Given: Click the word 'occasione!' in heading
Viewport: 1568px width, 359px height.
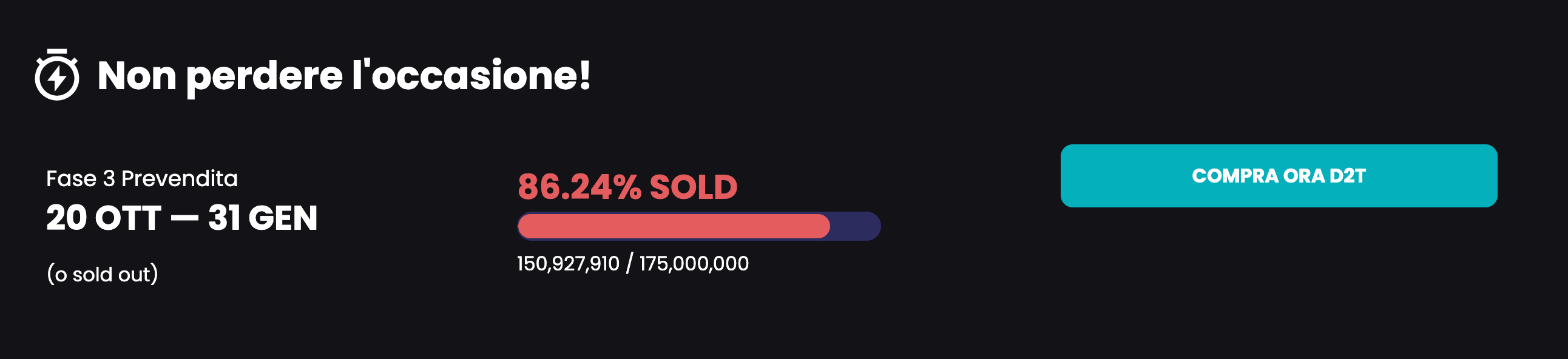Looking at the screenshot, I should 481,76.
